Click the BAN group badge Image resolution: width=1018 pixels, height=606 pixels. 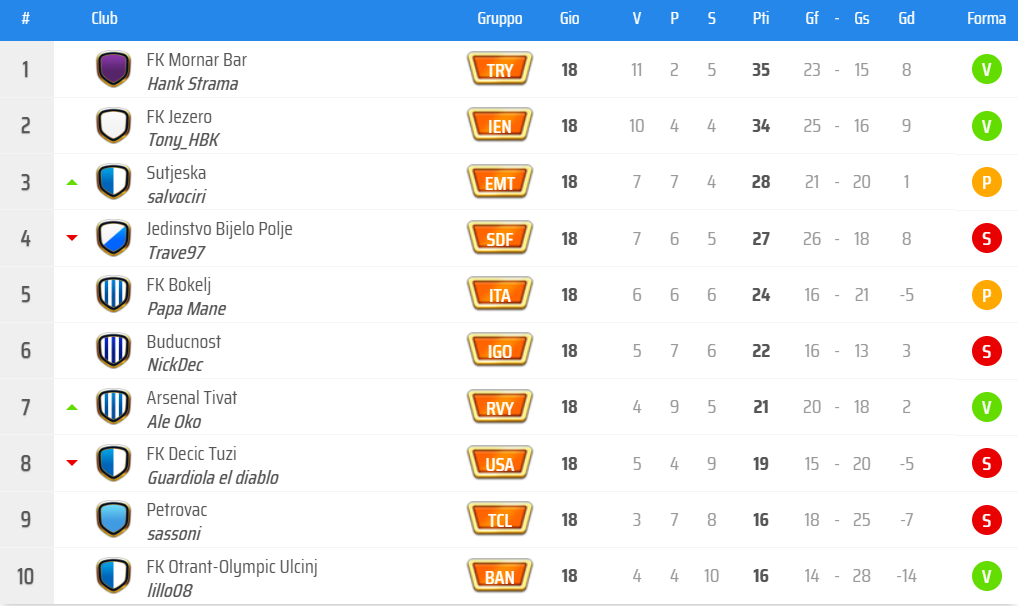tap(500, 575)
